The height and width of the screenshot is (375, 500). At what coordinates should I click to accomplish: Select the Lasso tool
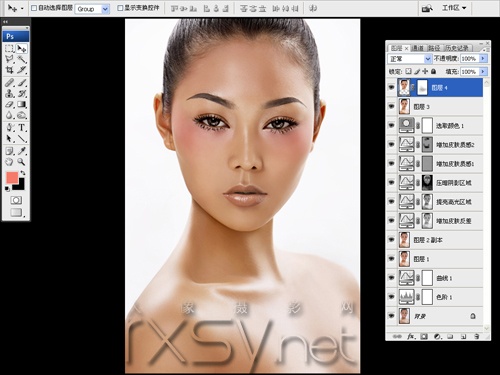[x=10, y=59]
